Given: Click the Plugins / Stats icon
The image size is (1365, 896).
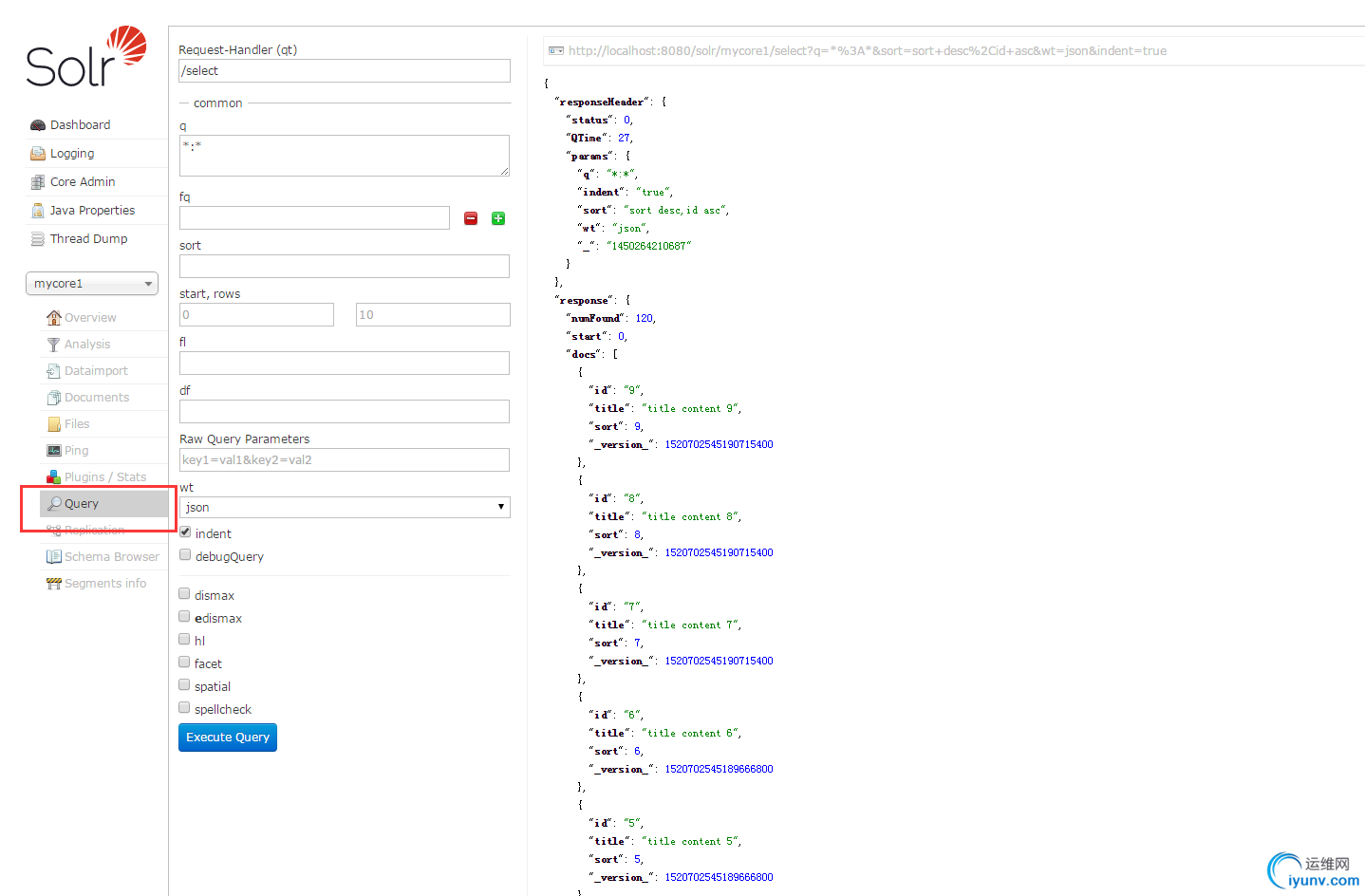Looking at the screenshot, I should coord(54,476).
